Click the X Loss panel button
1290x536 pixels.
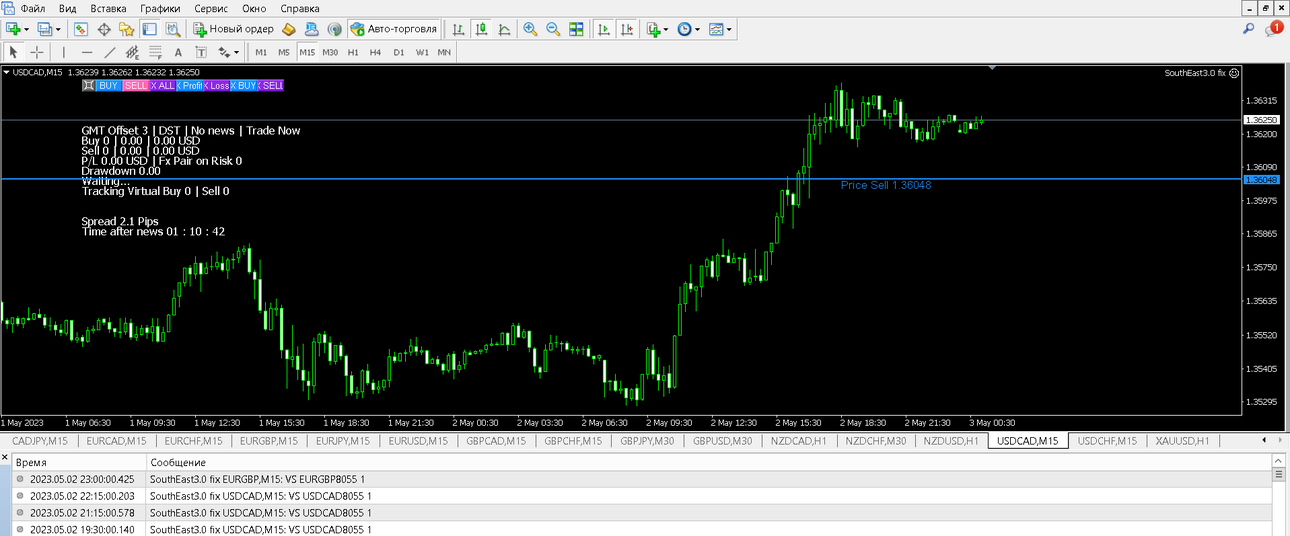[216, 86]
